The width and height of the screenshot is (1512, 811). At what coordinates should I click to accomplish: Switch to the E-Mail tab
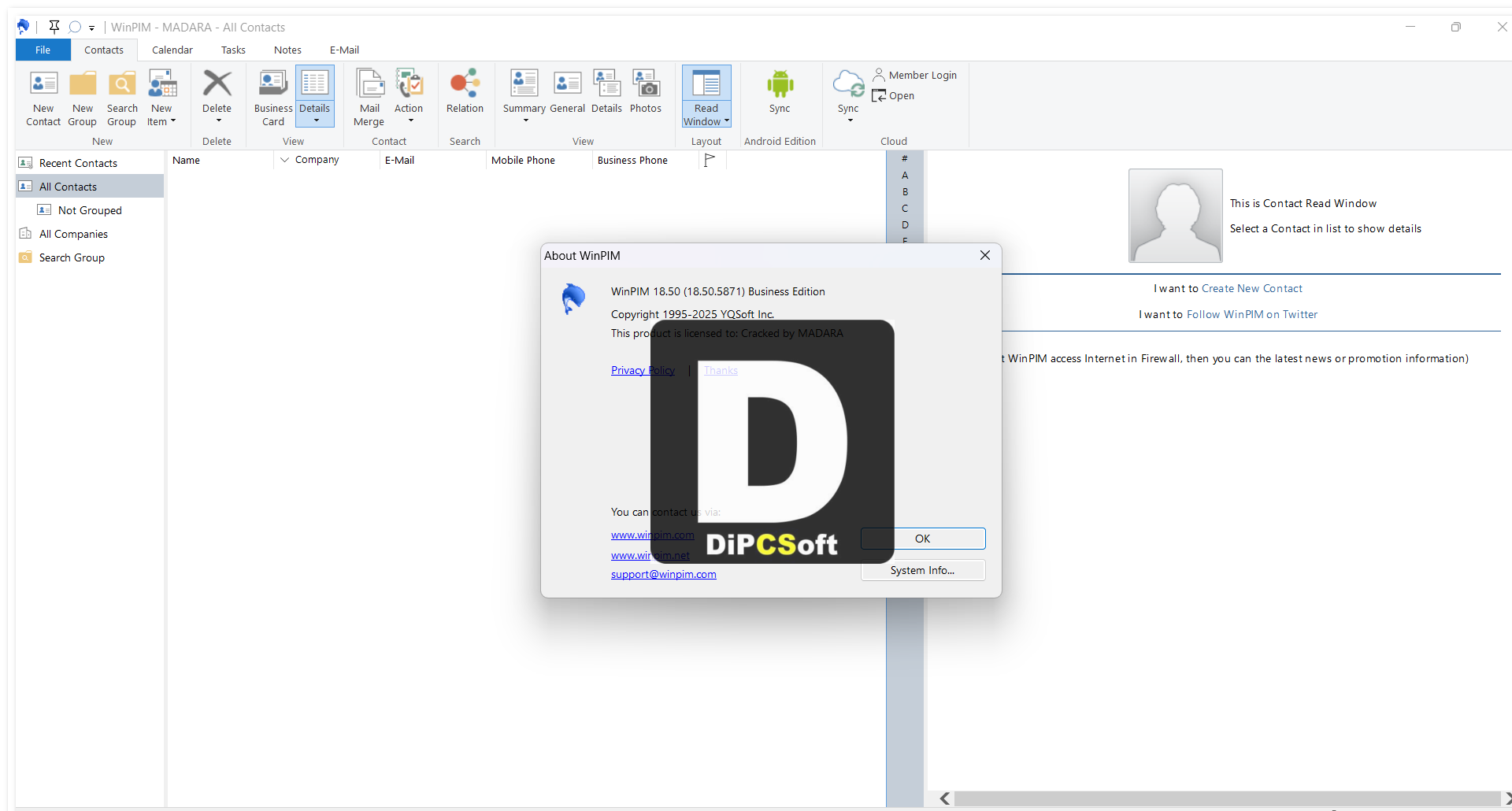(x=344, y=50)
